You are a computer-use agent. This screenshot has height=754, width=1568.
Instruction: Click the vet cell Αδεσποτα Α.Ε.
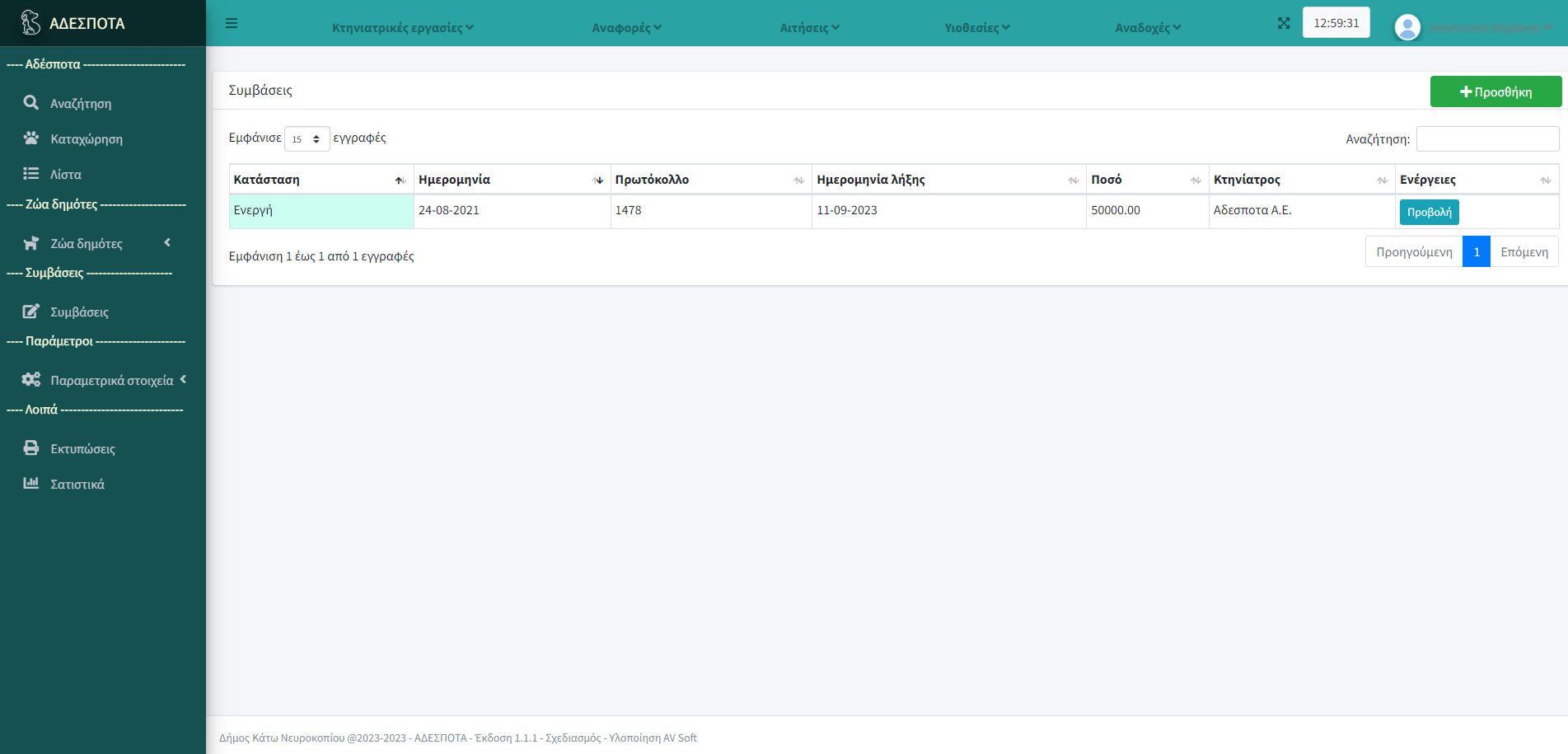coord(1302,211)
